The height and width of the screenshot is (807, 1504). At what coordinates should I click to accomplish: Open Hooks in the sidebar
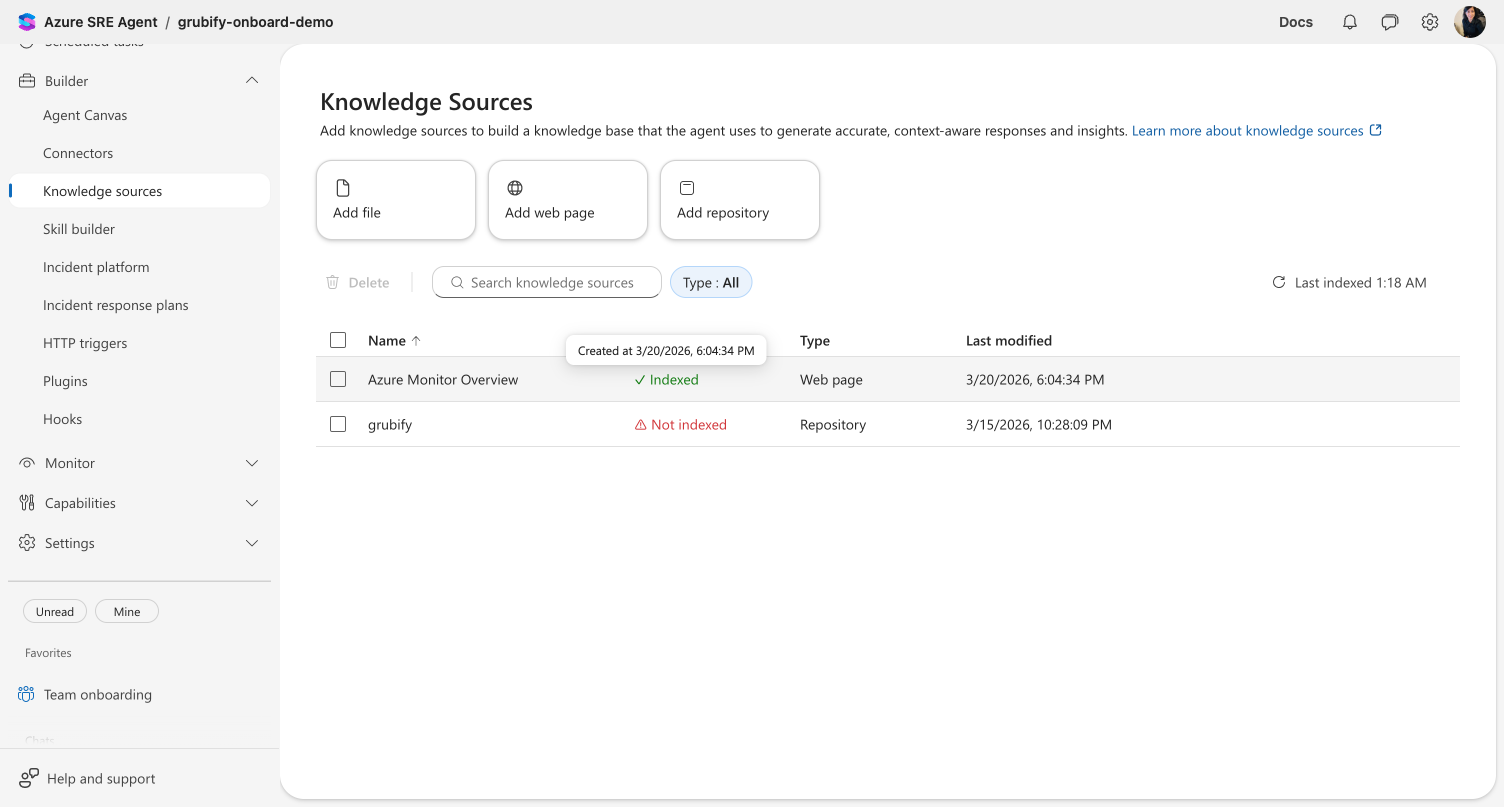[x=62, y=419]
